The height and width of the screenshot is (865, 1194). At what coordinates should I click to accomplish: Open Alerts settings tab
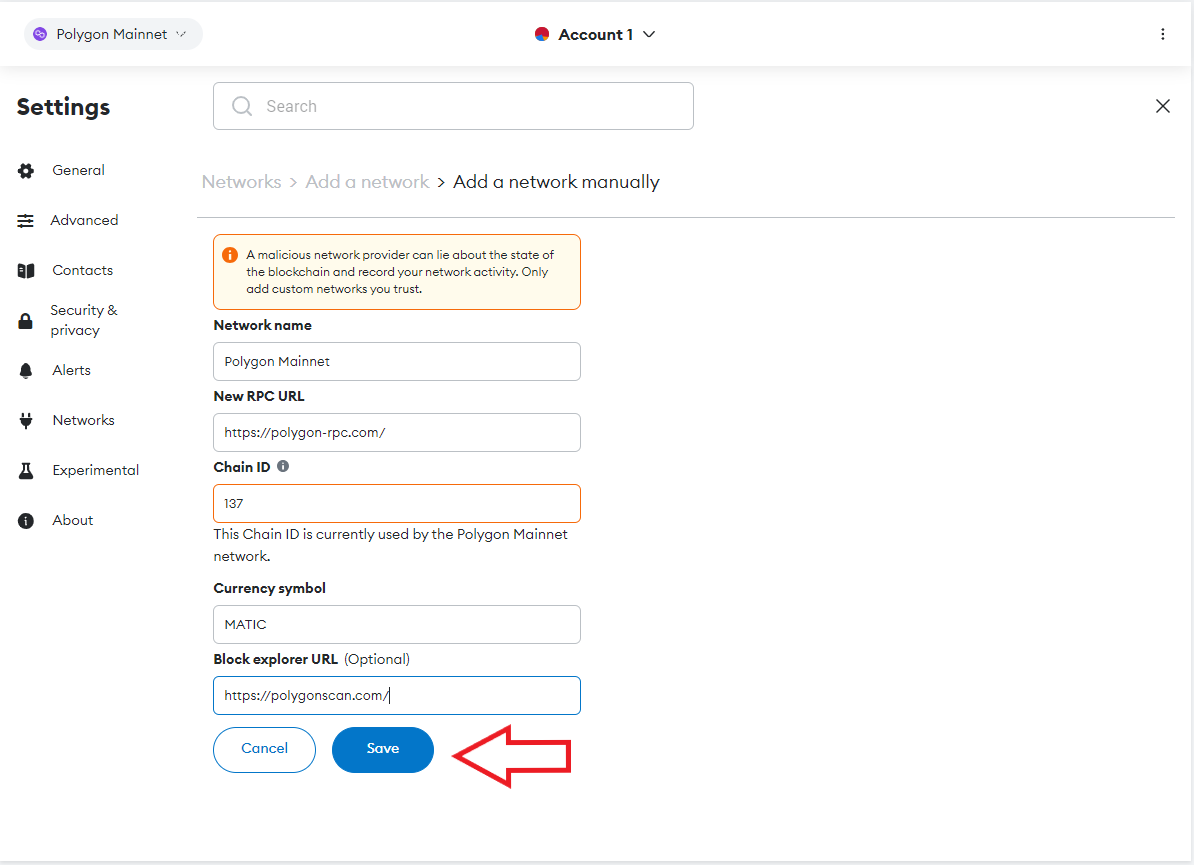pyautogui.click(x=72, y=370)
